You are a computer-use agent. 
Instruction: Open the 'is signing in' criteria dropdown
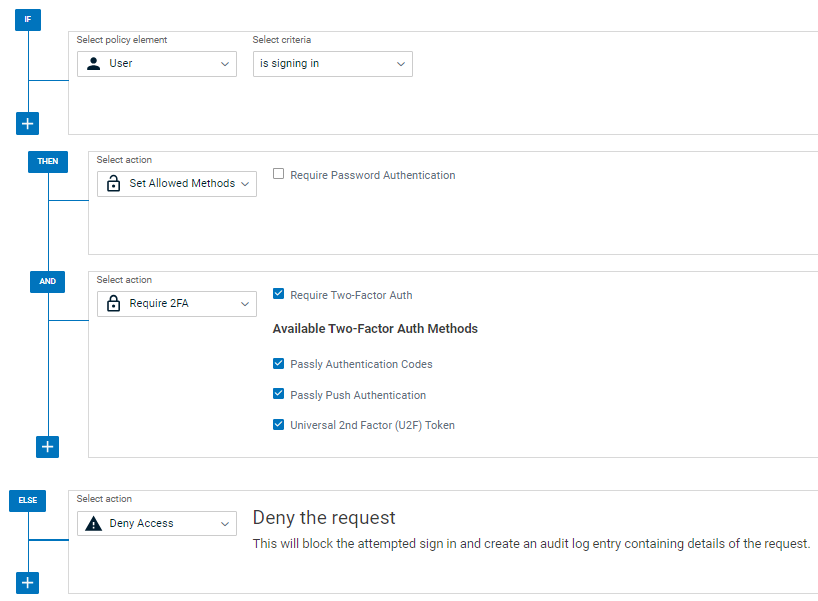pyautogui.click(x=332, y=64)
